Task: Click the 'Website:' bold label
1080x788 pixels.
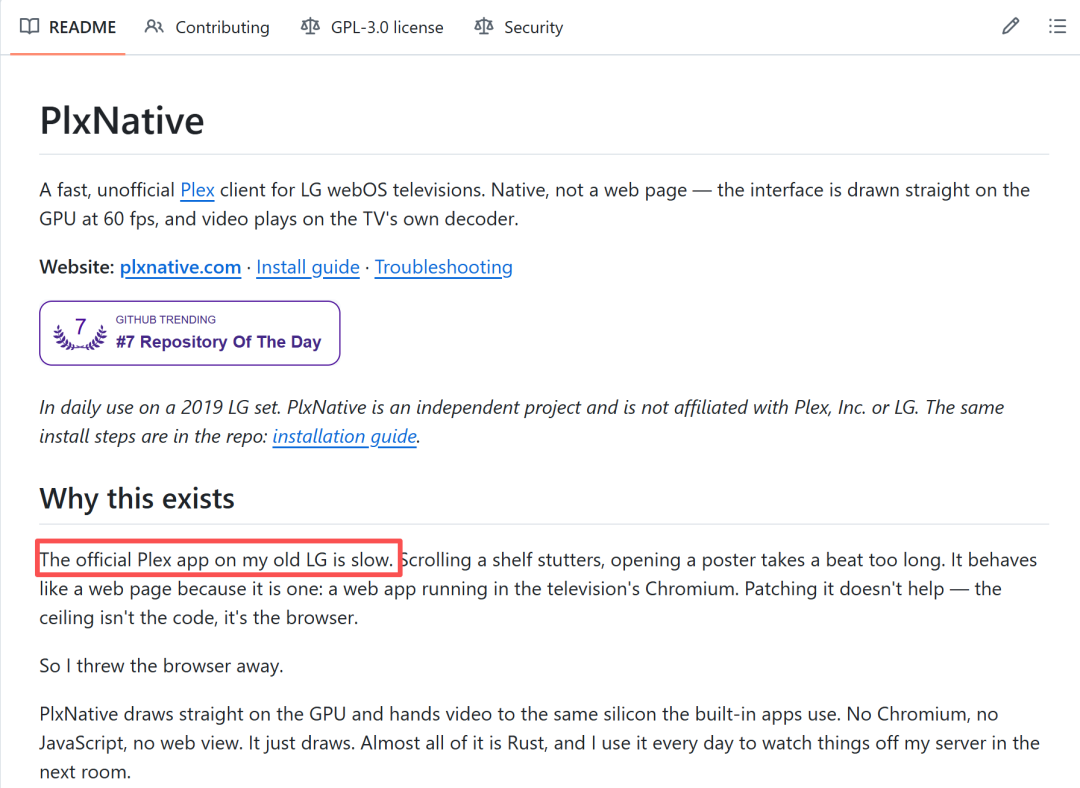Action: point(76,267)
